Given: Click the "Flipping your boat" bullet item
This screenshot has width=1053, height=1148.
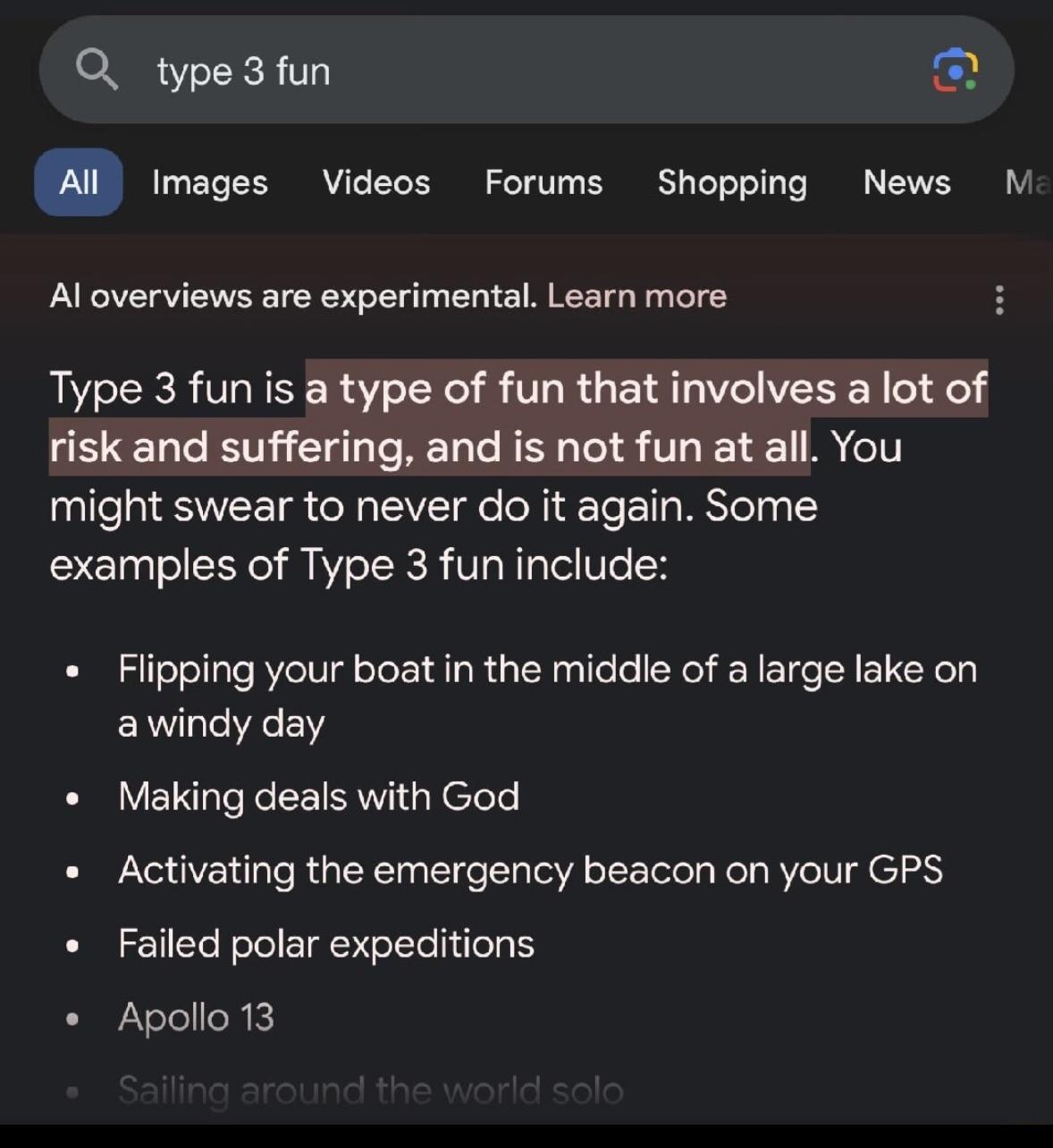Looking at the screenshot, I should (547, 696).
